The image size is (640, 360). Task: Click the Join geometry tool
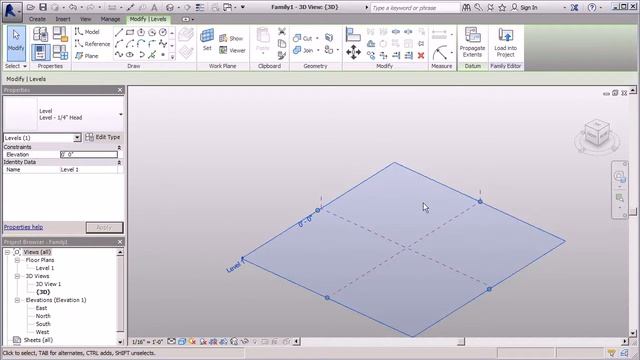point(303,50)
